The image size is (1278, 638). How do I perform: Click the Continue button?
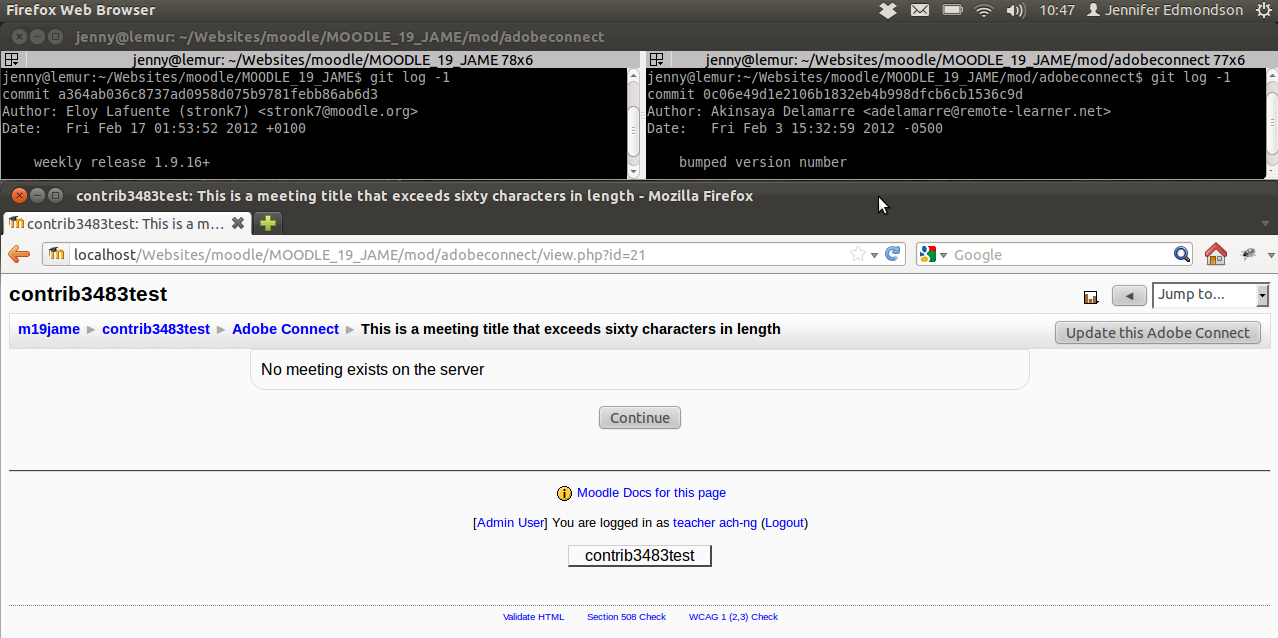(640, 418)
